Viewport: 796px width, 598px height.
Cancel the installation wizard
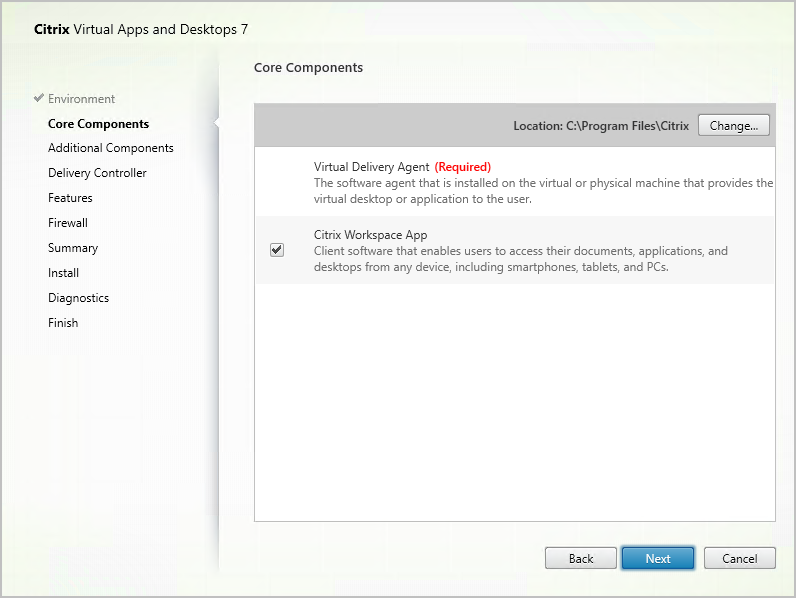(x=739, y=558)
